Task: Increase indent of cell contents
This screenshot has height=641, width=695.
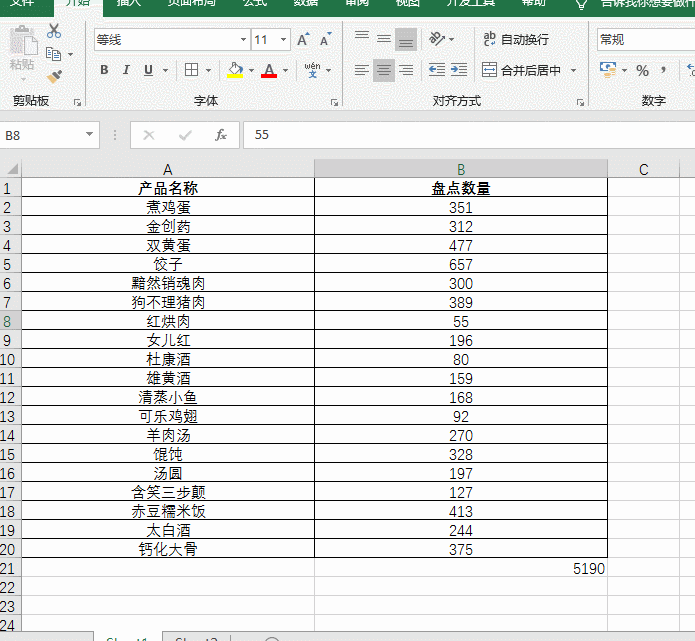Action: pyautogui.click(x=459, y=70)
